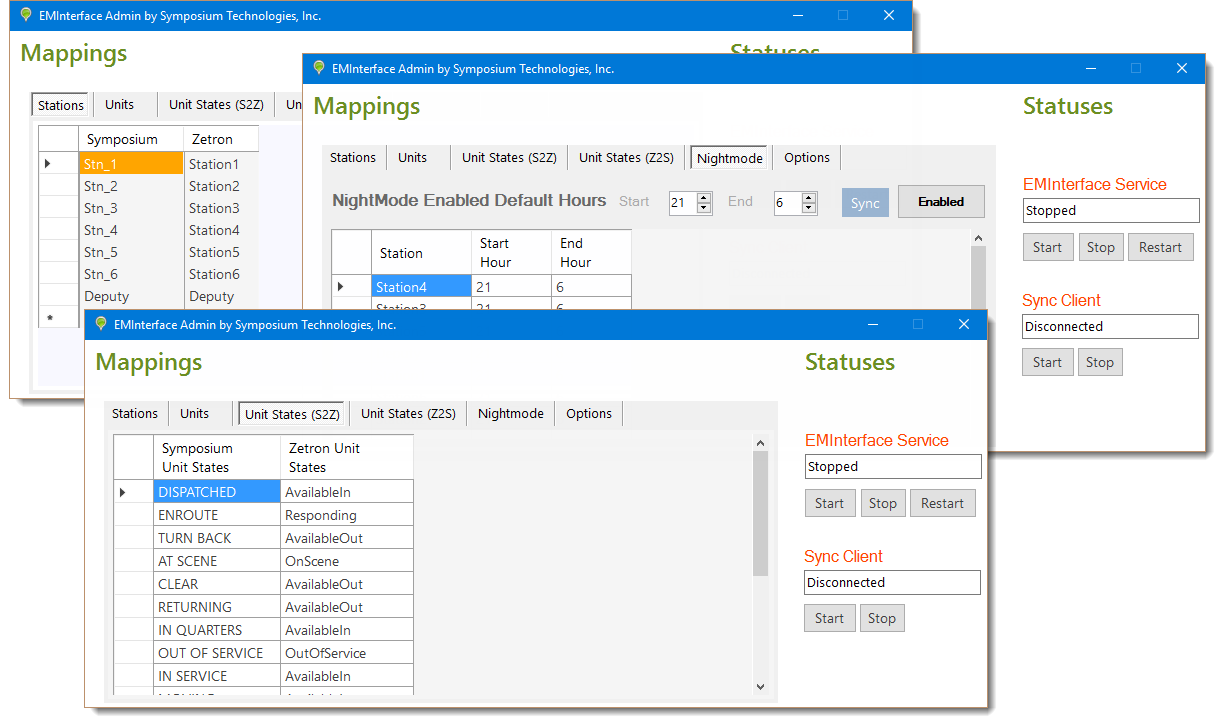Open the Nightmode tab in the front Unit States window
The height and width of the screenshot is (717, 1217).
[x=511, y=414]
